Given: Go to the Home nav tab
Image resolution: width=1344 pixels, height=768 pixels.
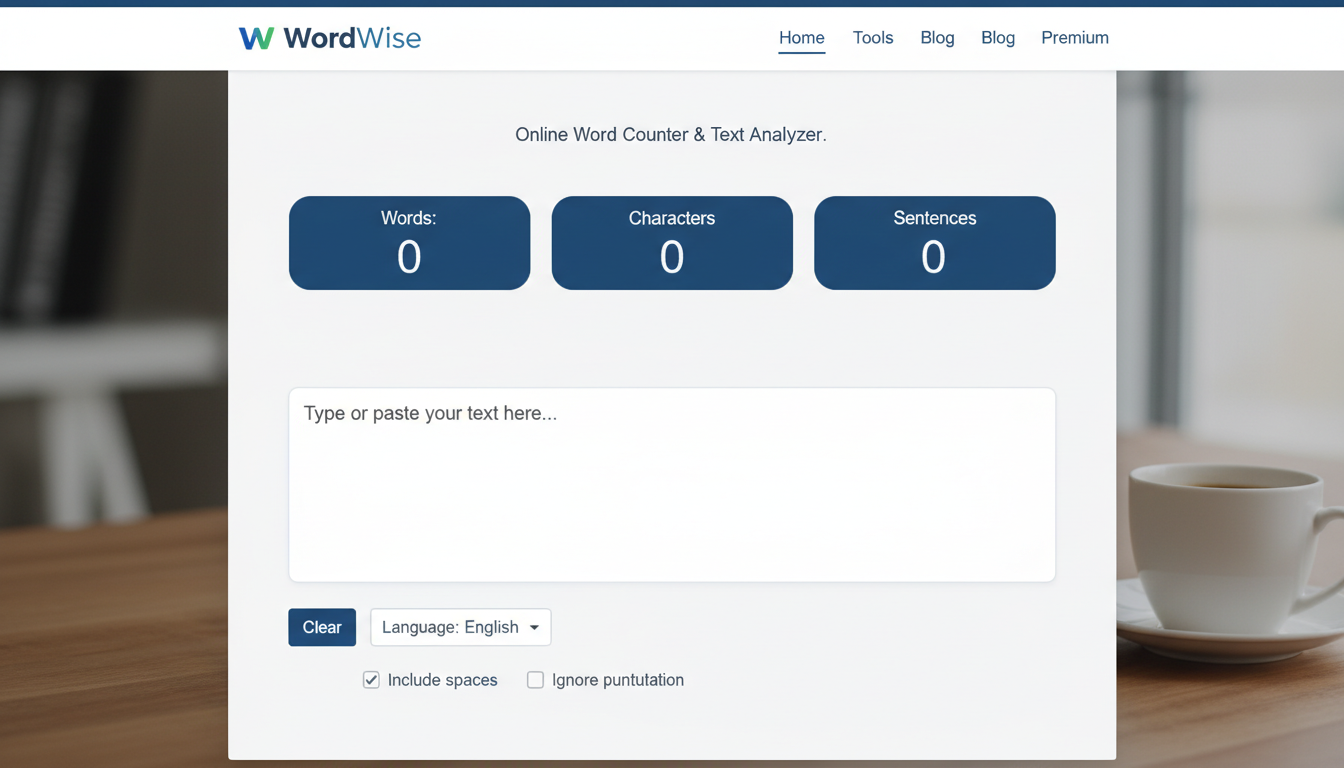Looking at the screenshot, I should (801, 38).
